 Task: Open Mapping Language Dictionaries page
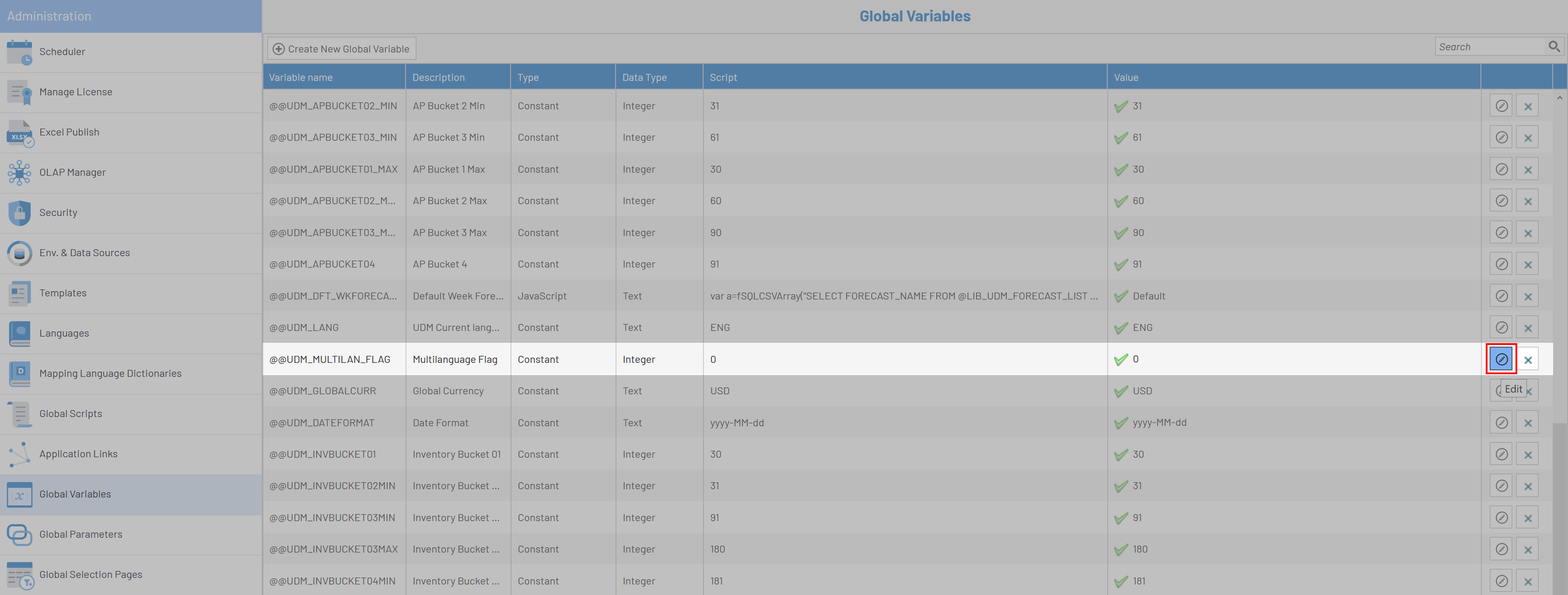click(110, 373)
